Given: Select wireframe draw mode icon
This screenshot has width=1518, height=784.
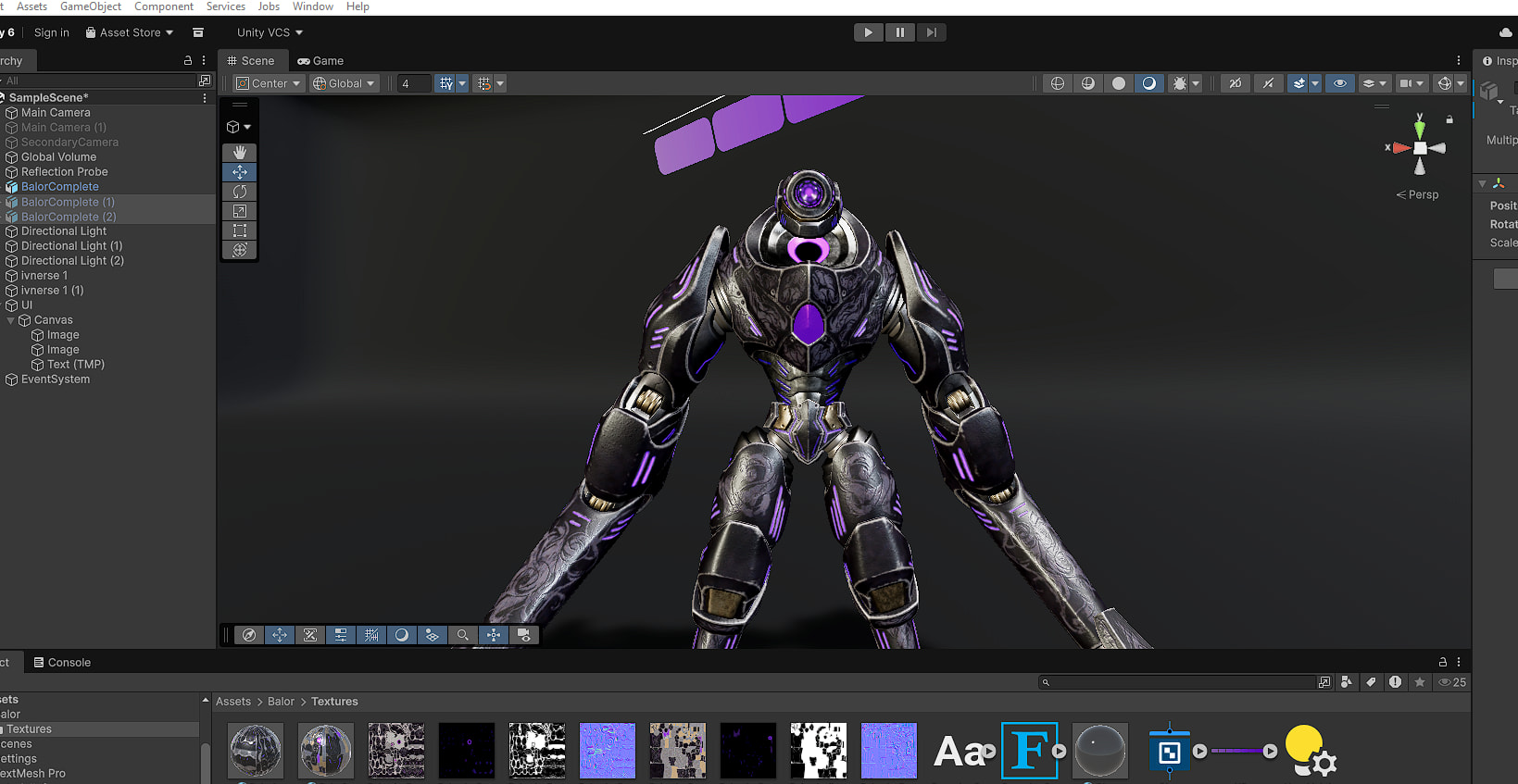Looking at the screenshot, I should [x=1057, y=83].
